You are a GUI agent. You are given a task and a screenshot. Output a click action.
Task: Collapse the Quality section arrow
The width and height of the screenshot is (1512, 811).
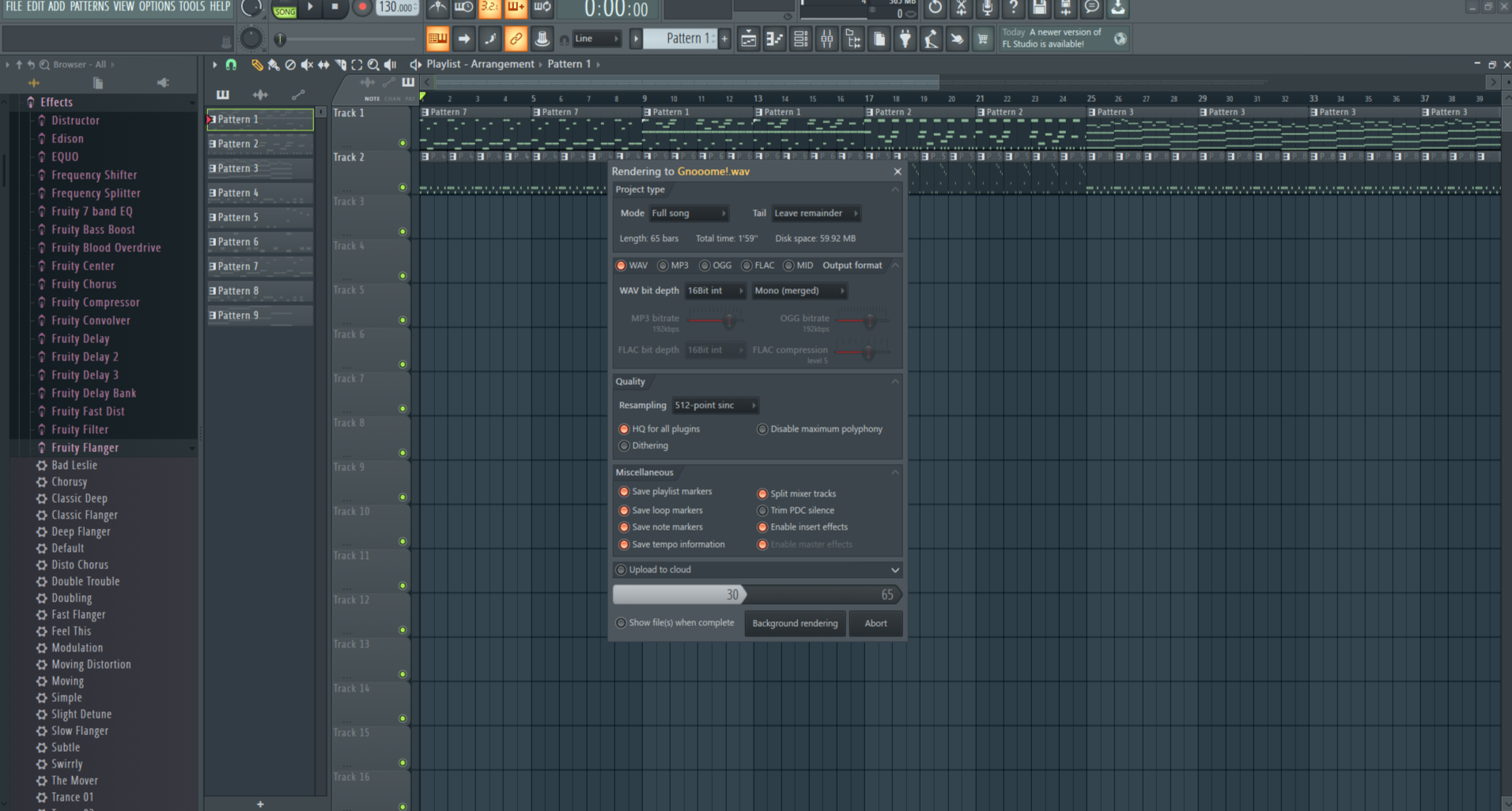tap(895, 382)
